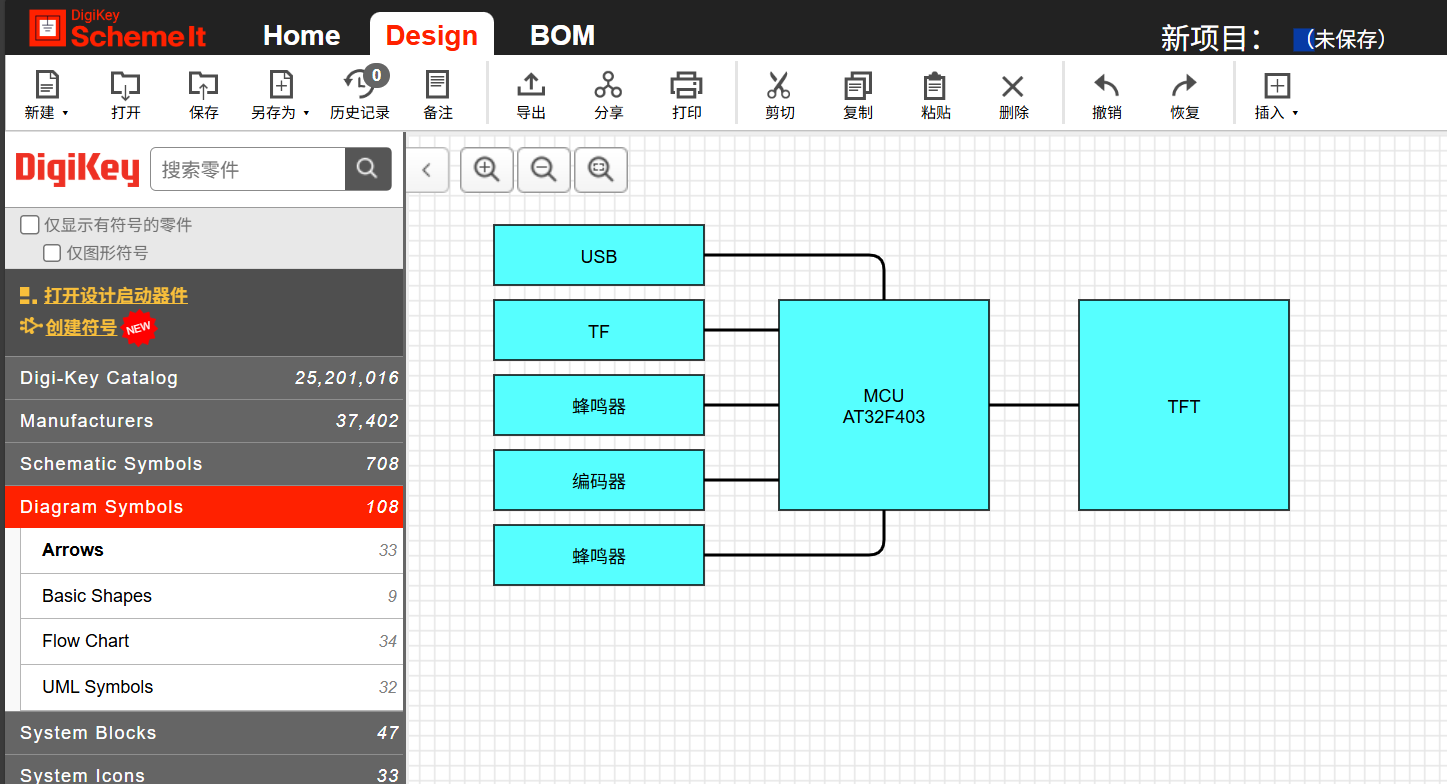Screen dimensions: 1447x784
Task: Click the 创建符号 link
Action: click(81, 327)
